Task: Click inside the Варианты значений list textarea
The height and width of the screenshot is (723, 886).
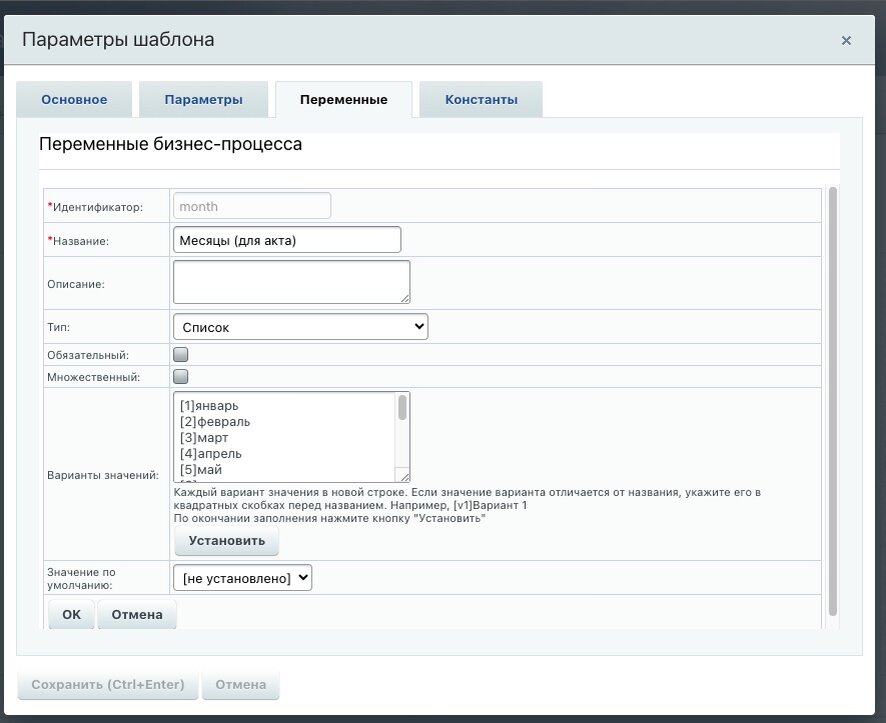Action: 284,437
